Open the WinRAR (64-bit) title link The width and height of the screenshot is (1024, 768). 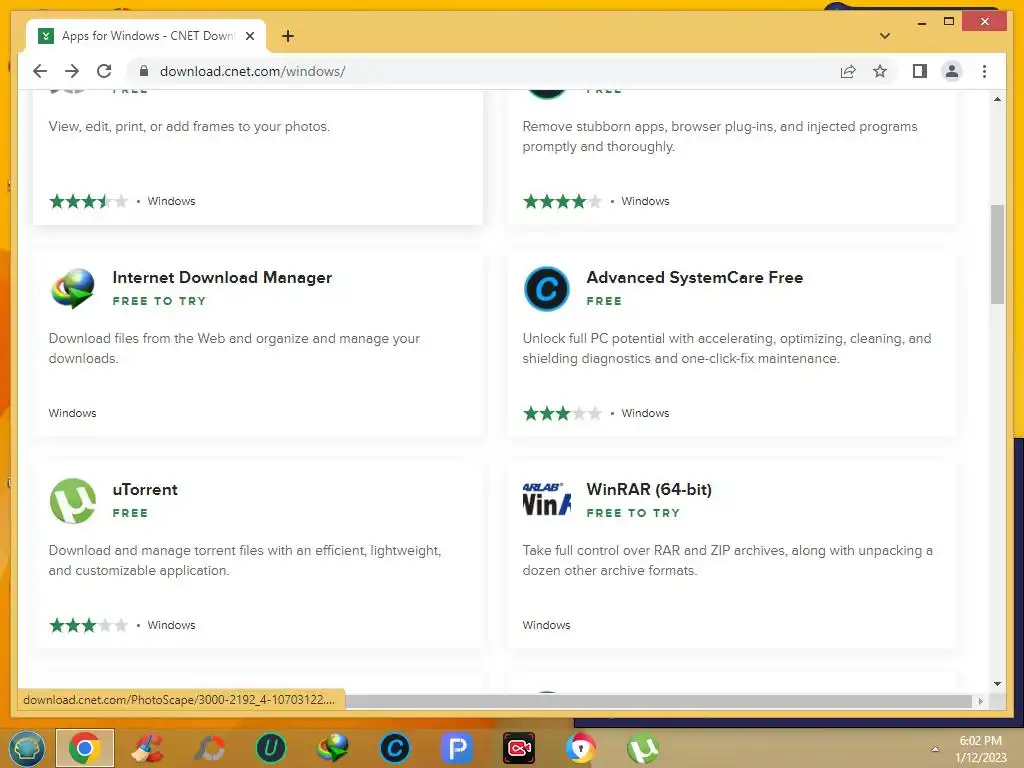pos(649,490)
